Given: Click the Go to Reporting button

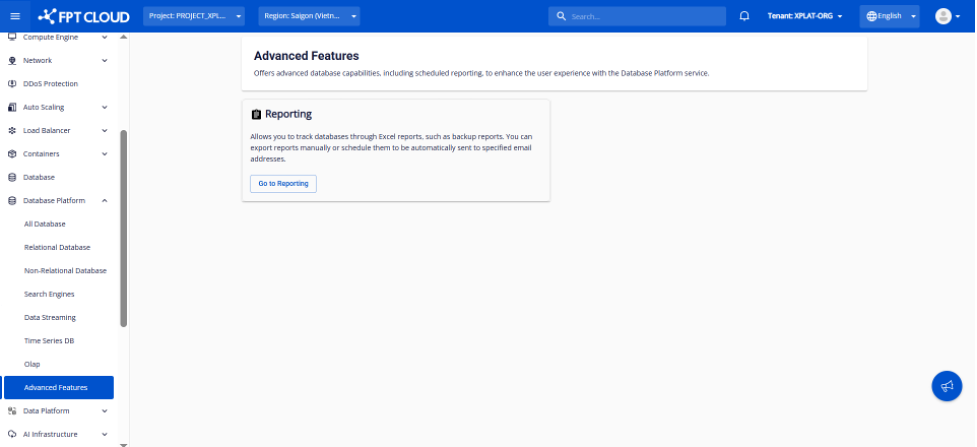Looking at the screenshot, I should click(x=283, y=184).
